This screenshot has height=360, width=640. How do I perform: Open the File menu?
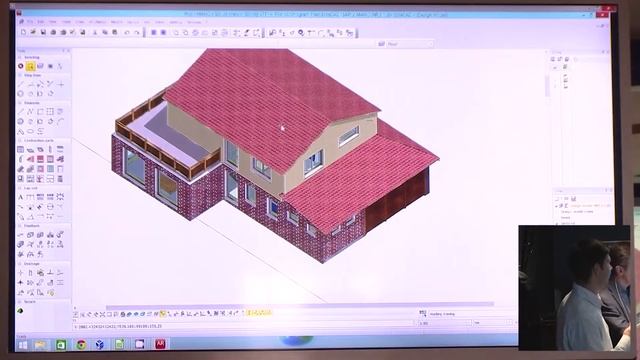31,22
